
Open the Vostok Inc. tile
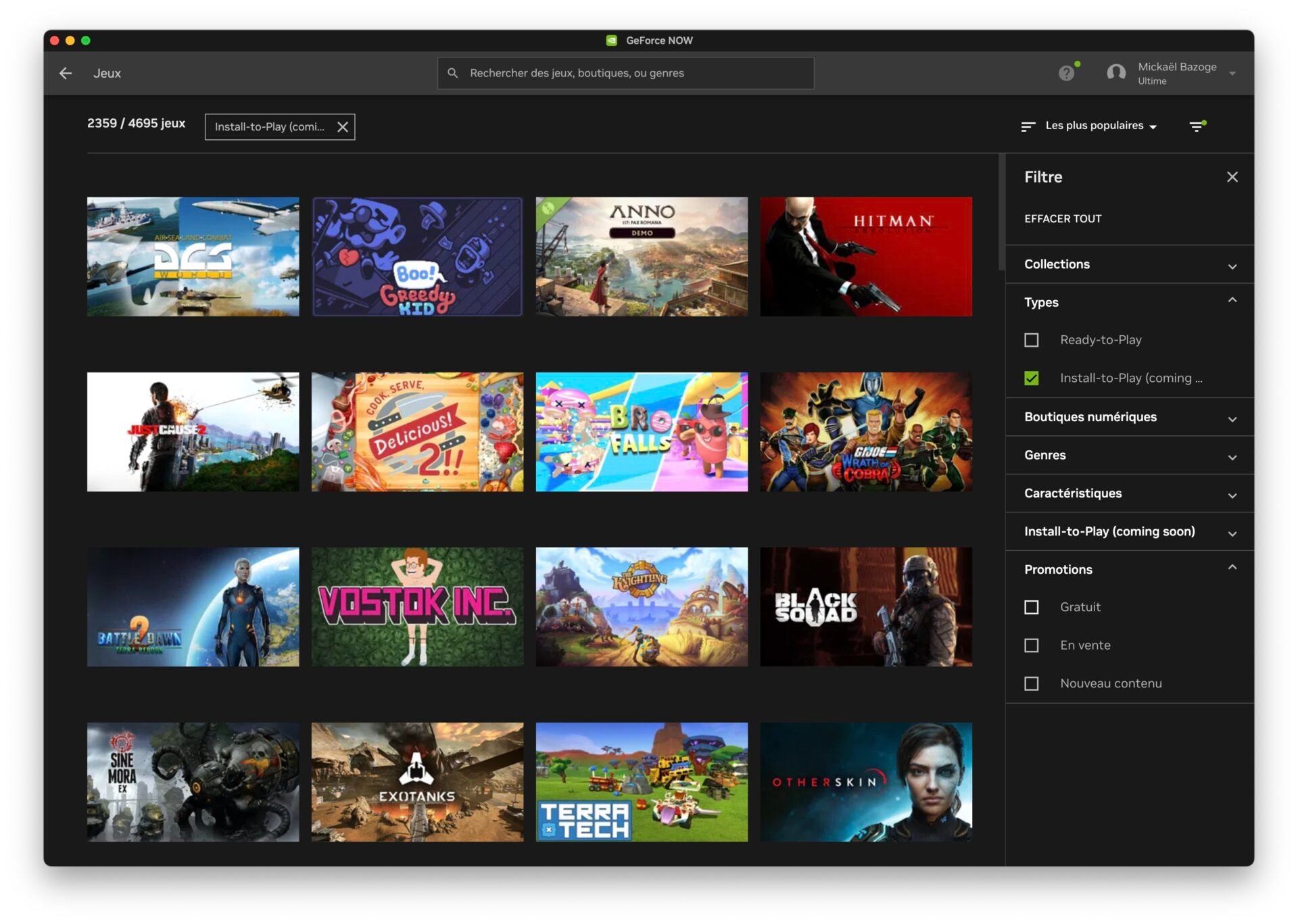click(x=417, y=607)
